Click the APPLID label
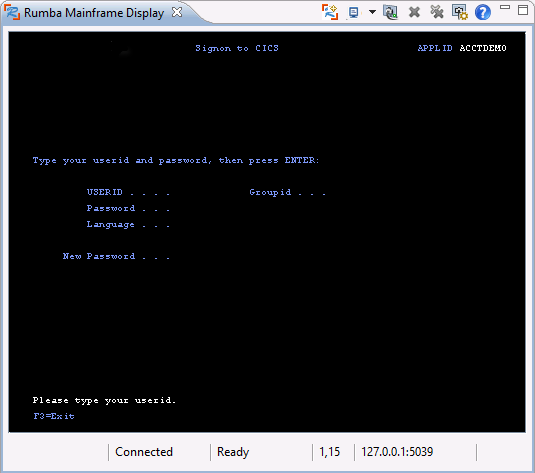 pyautogui.click(x=435, y=48)
